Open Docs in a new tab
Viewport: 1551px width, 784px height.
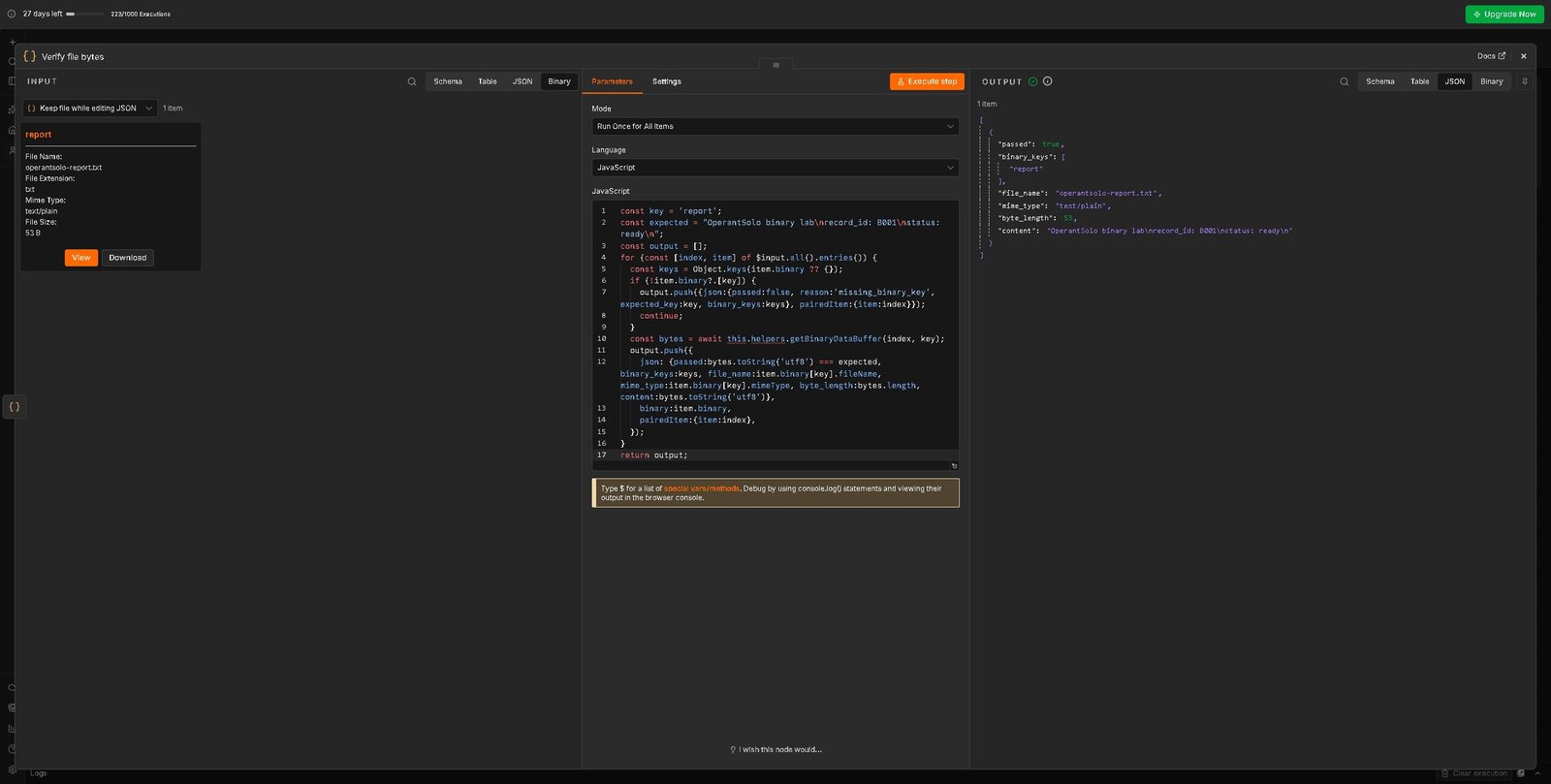[x=1491, y=56]
